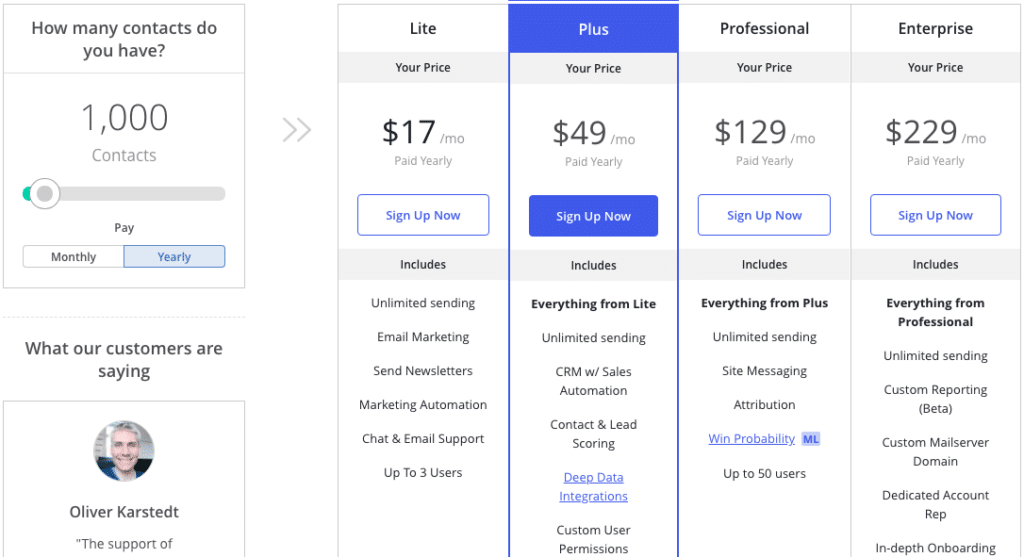The height and width of the screenshot is (557, 1024).
Task: Select the Plus plan header
Action: click(594, 29)
